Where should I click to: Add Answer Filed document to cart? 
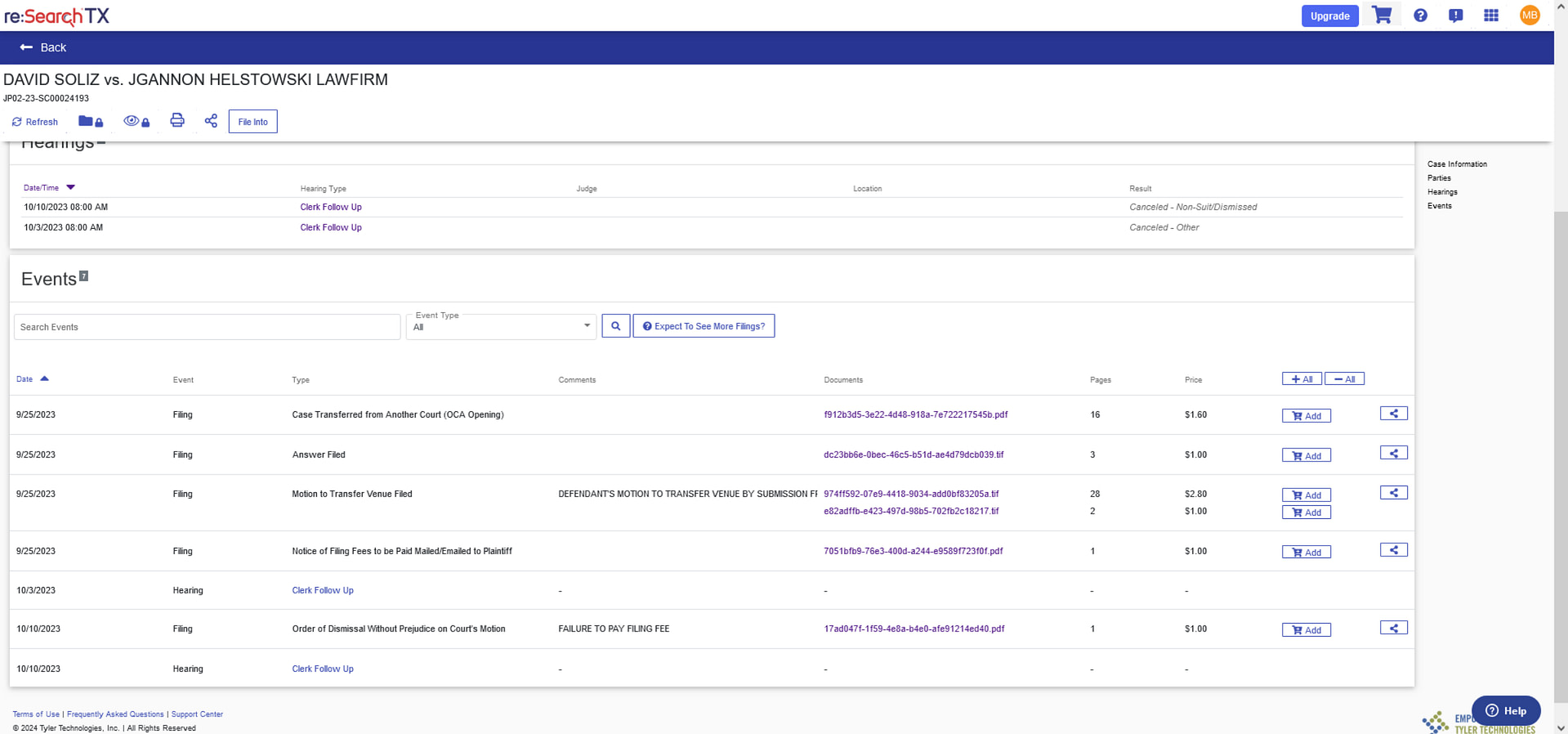(1306, 456)
